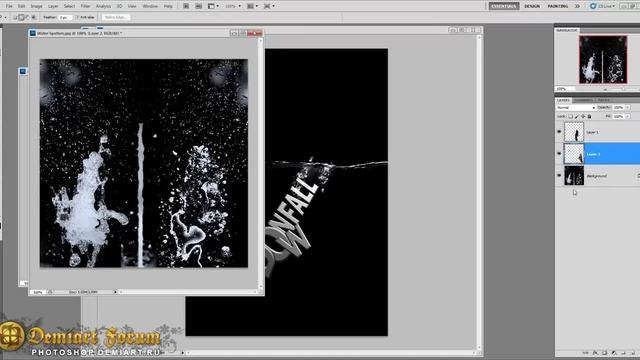640x360 pixels.
Task: Switch to the Essentials workspace
Action: [x=504, y=6]
